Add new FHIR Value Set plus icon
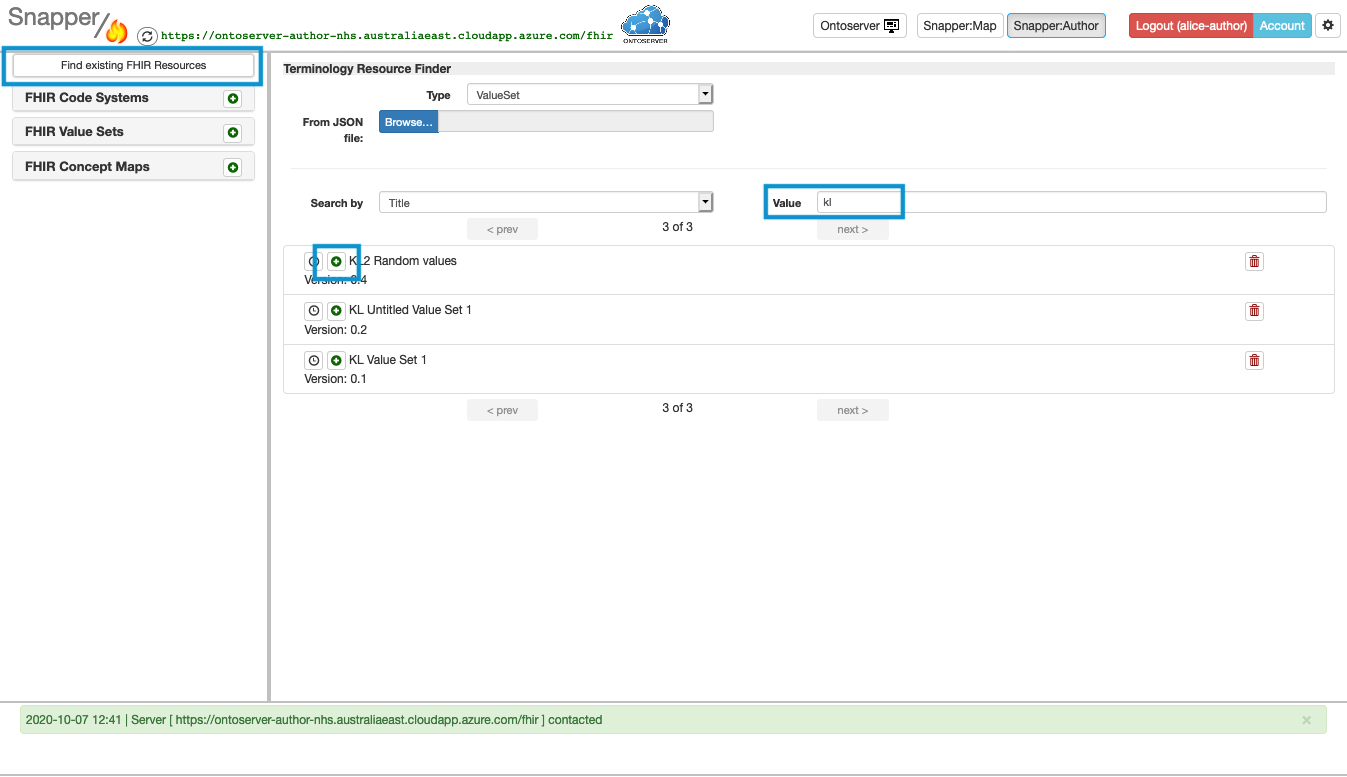This screenshot has height=777, width=1347. pos(233,133)
